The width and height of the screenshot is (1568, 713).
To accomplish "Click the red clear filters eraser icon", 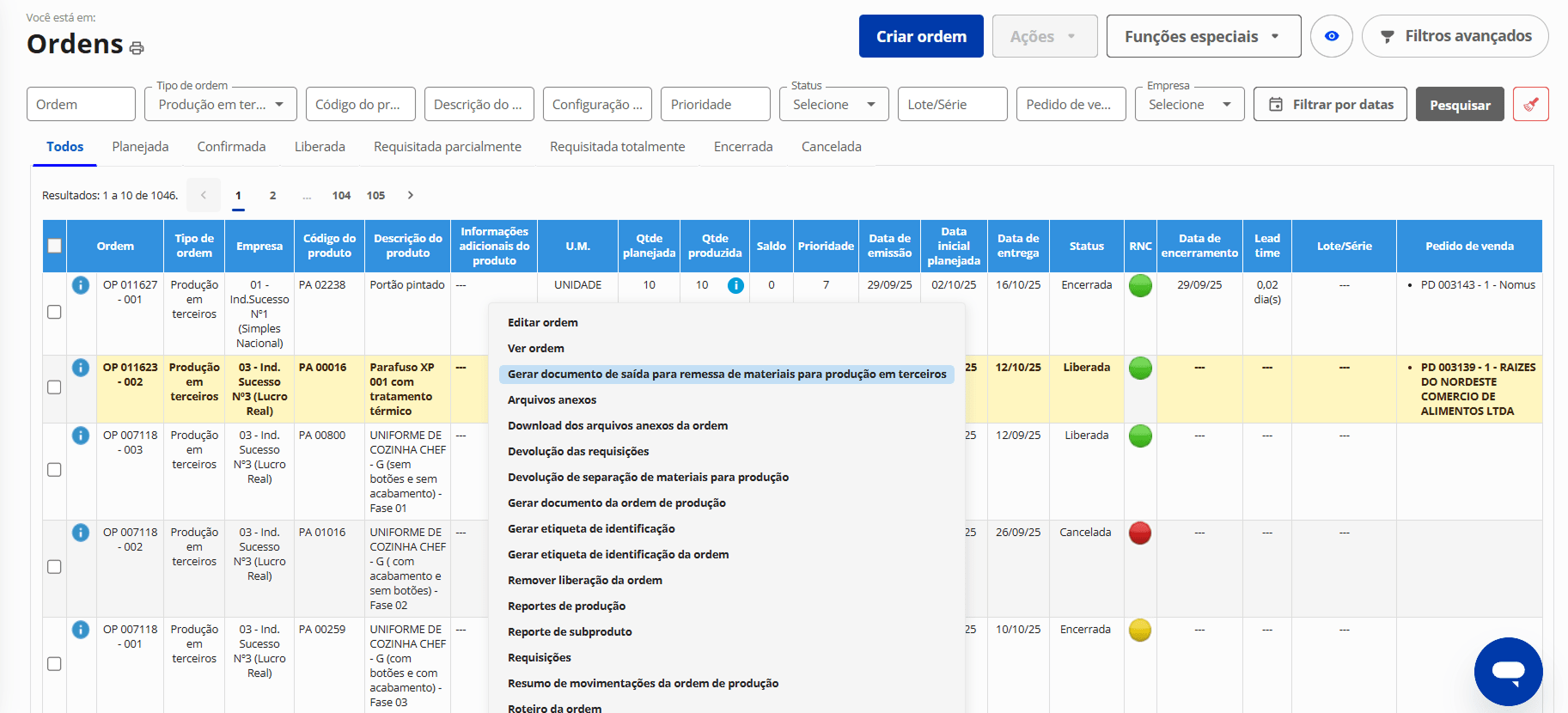I will pos(1530,104).
